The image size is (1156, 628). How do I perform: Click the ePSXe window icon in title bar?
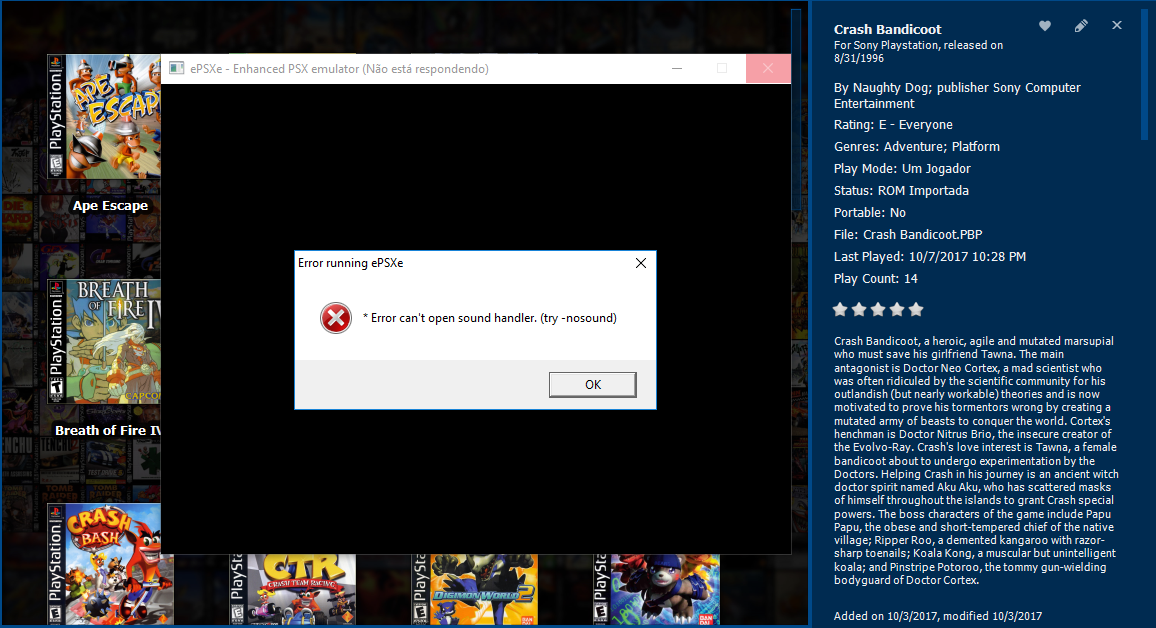(x=176, y=69)
